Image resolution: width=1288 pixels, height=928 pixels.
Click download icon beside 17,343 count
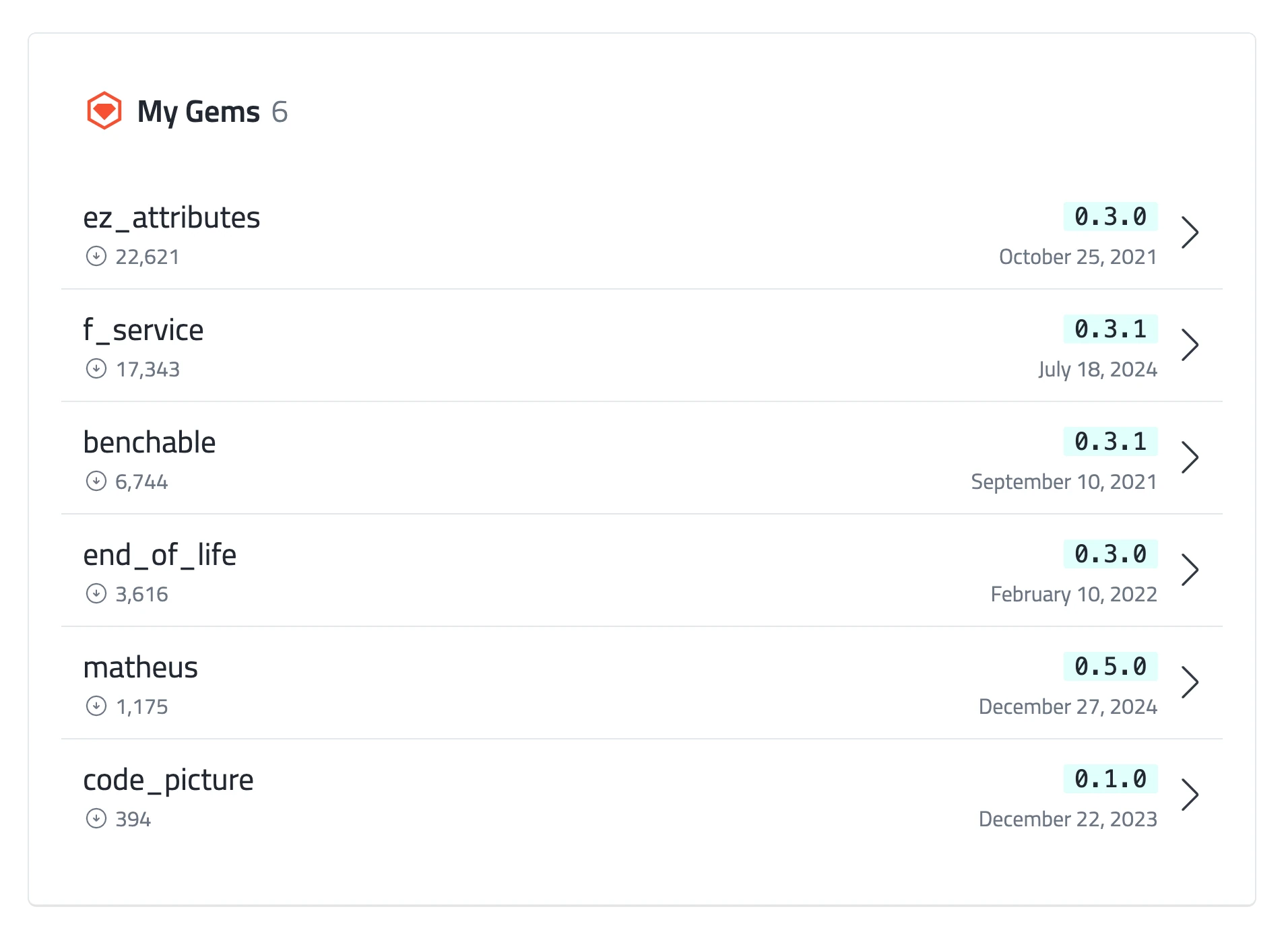coord(96,369)
